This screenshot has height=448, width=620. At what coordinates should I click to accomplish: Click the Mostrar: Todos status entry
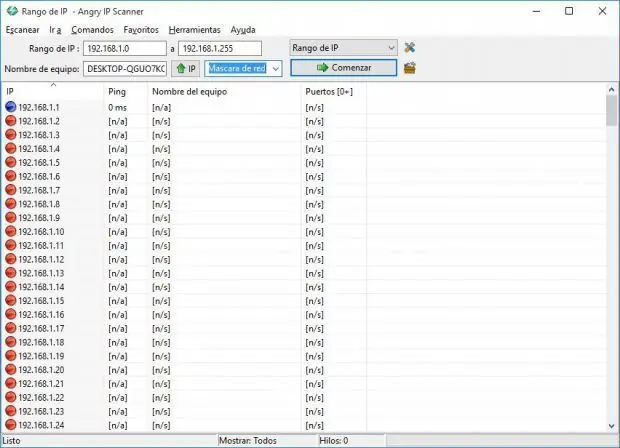(248, 440)
